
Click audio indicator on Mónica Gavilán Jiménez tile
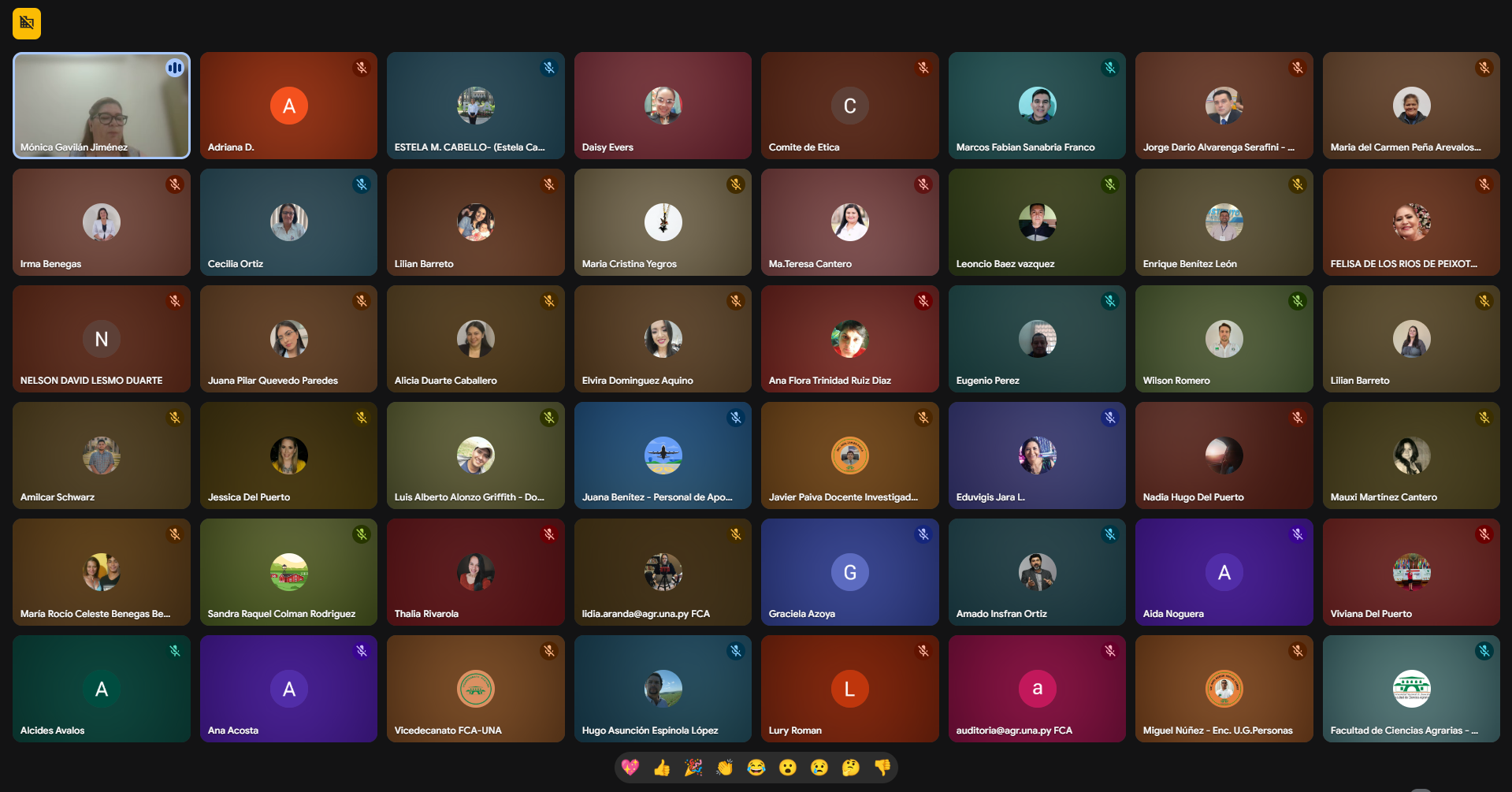pos(174,68)
